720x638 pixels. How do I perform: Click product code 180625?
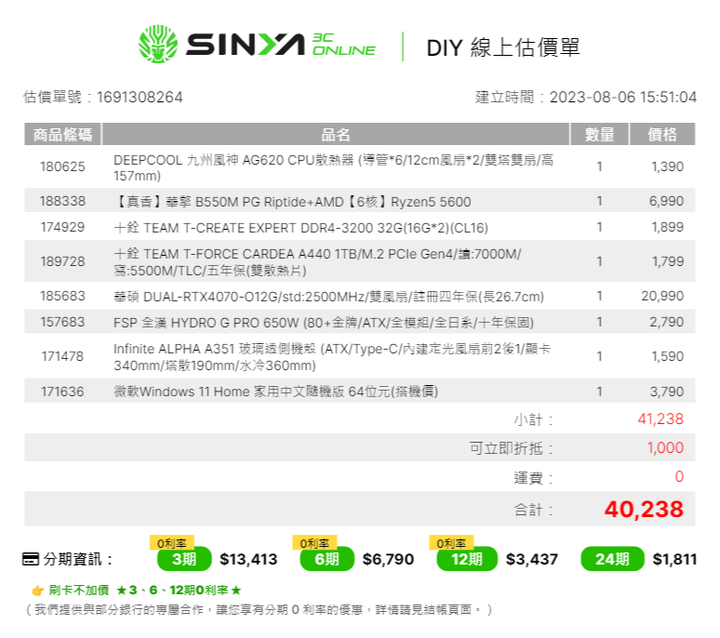(x=62, y=166)
